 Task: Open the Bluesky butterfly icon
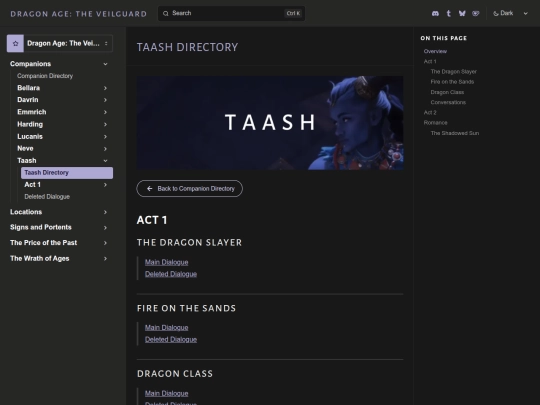pyautogui.click(x=462, y=13)
